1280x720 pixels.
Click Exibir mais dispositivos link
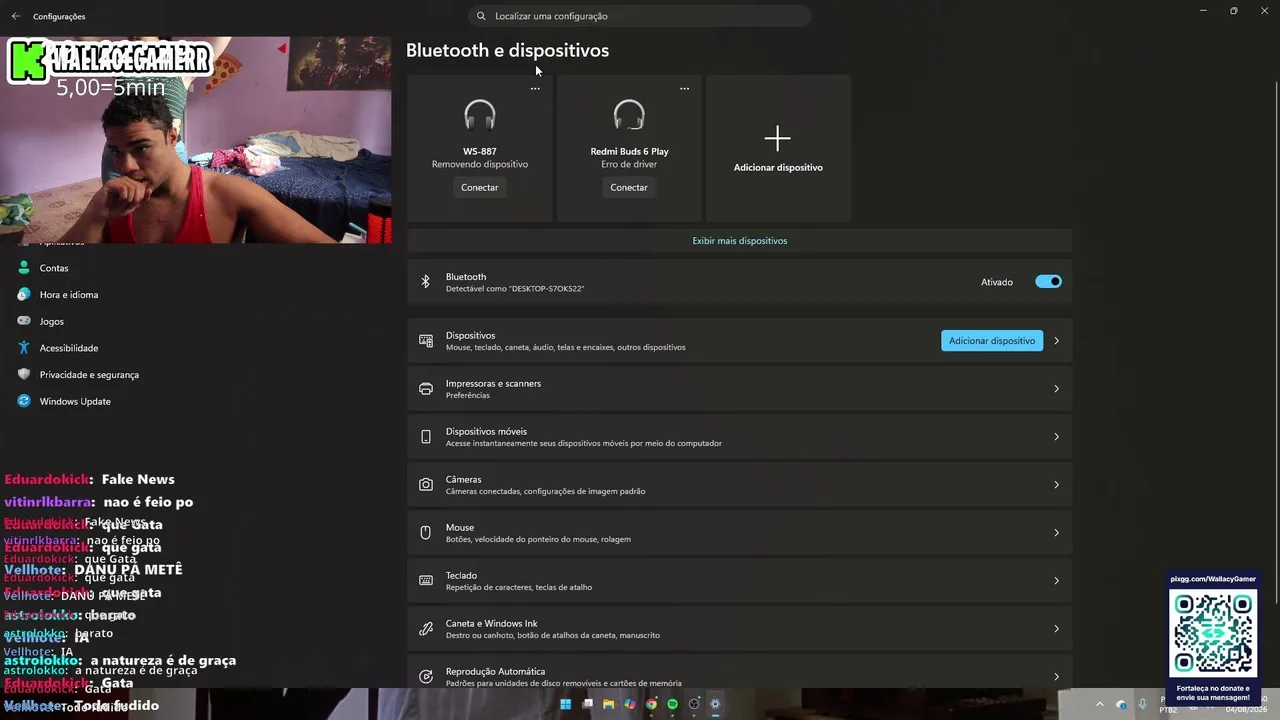[740, 241]
